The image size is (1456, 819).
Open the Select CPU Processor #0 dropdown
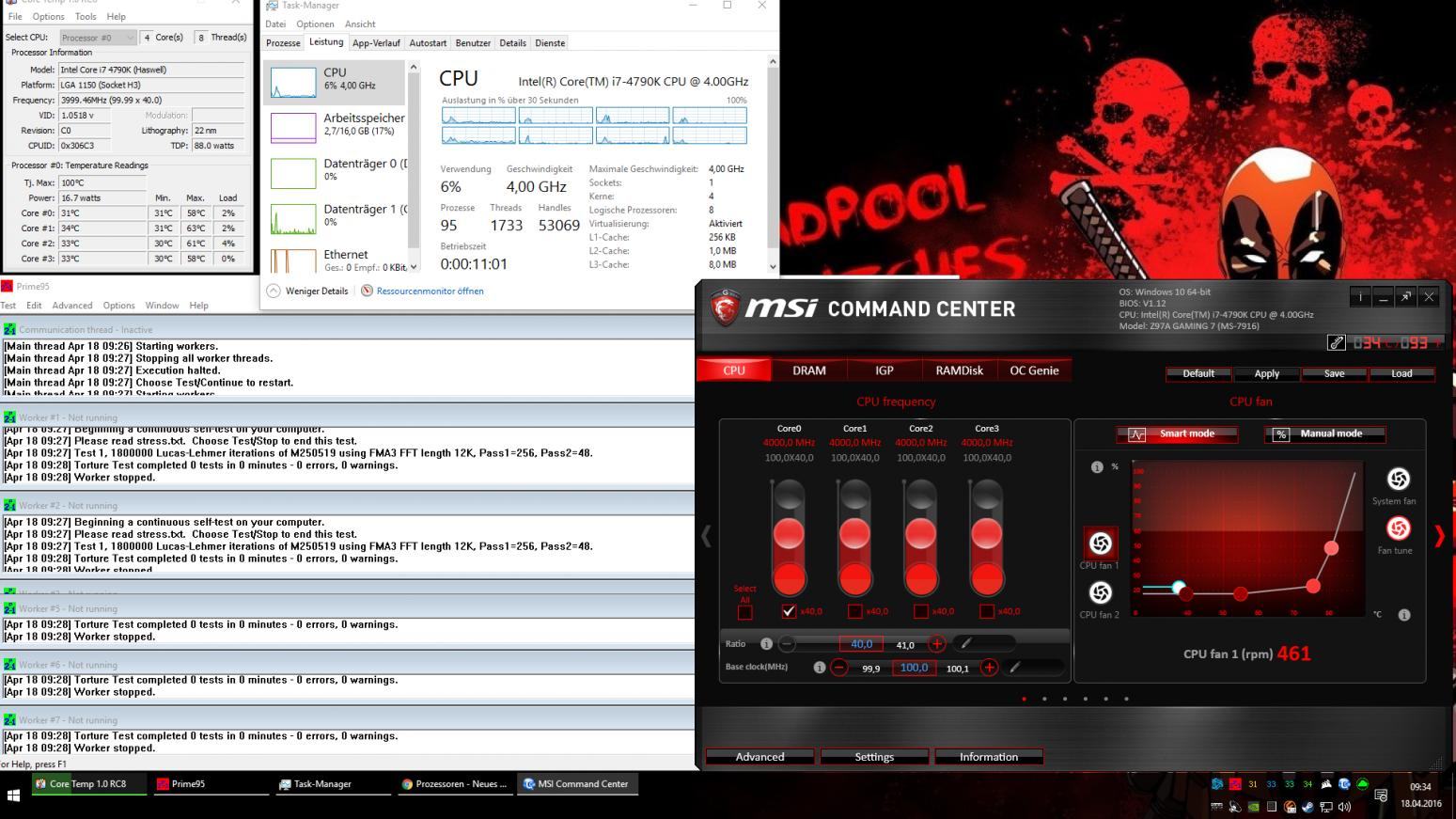[x=99, y=38]
